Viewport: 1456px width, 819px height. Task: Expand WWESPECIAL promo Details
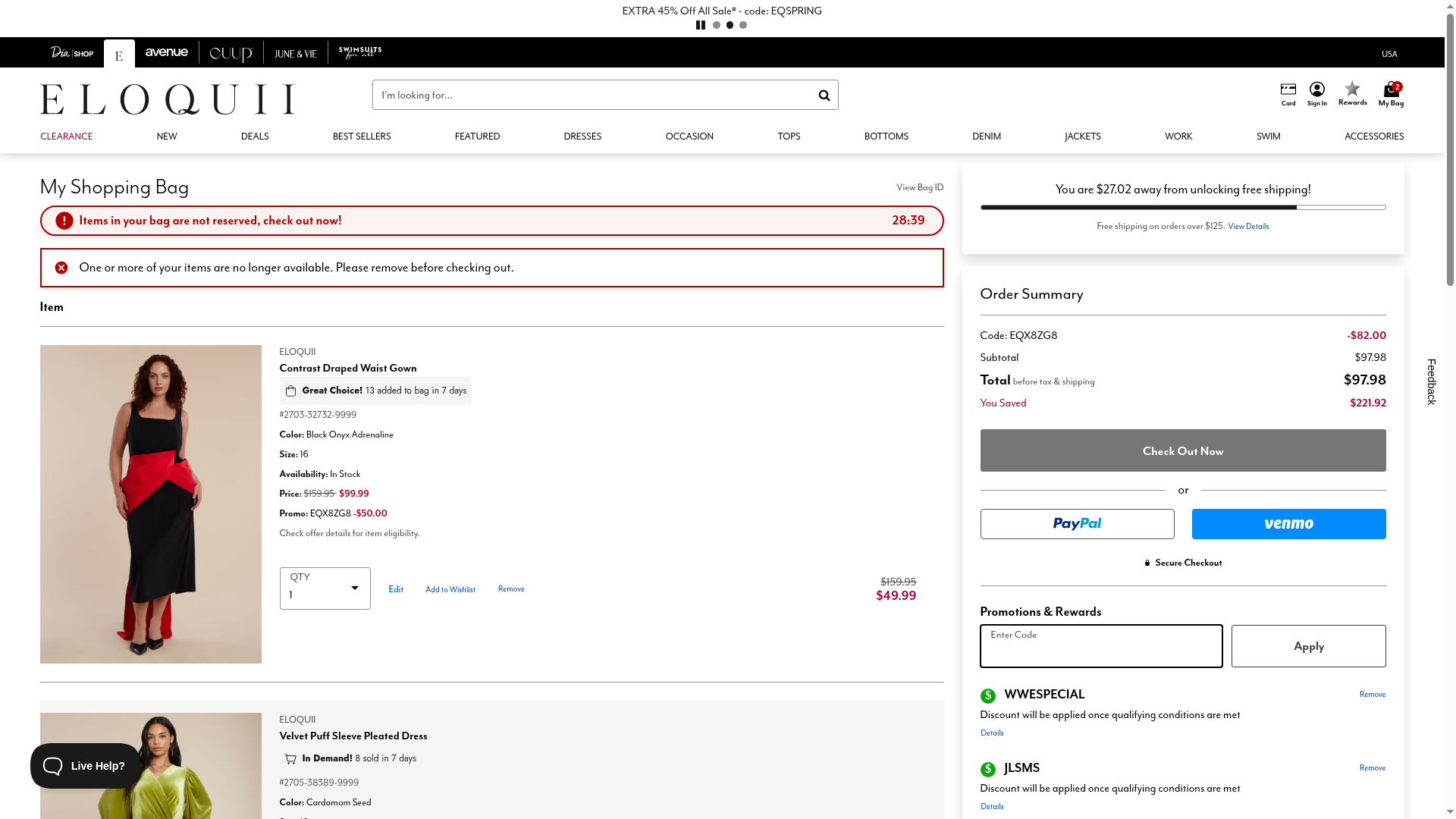click(991, 733)
